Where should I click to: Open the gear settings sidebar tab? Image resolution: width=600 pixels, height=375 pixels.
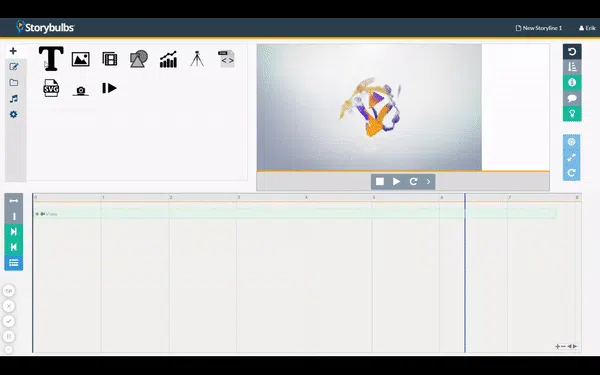click(13, 114)
